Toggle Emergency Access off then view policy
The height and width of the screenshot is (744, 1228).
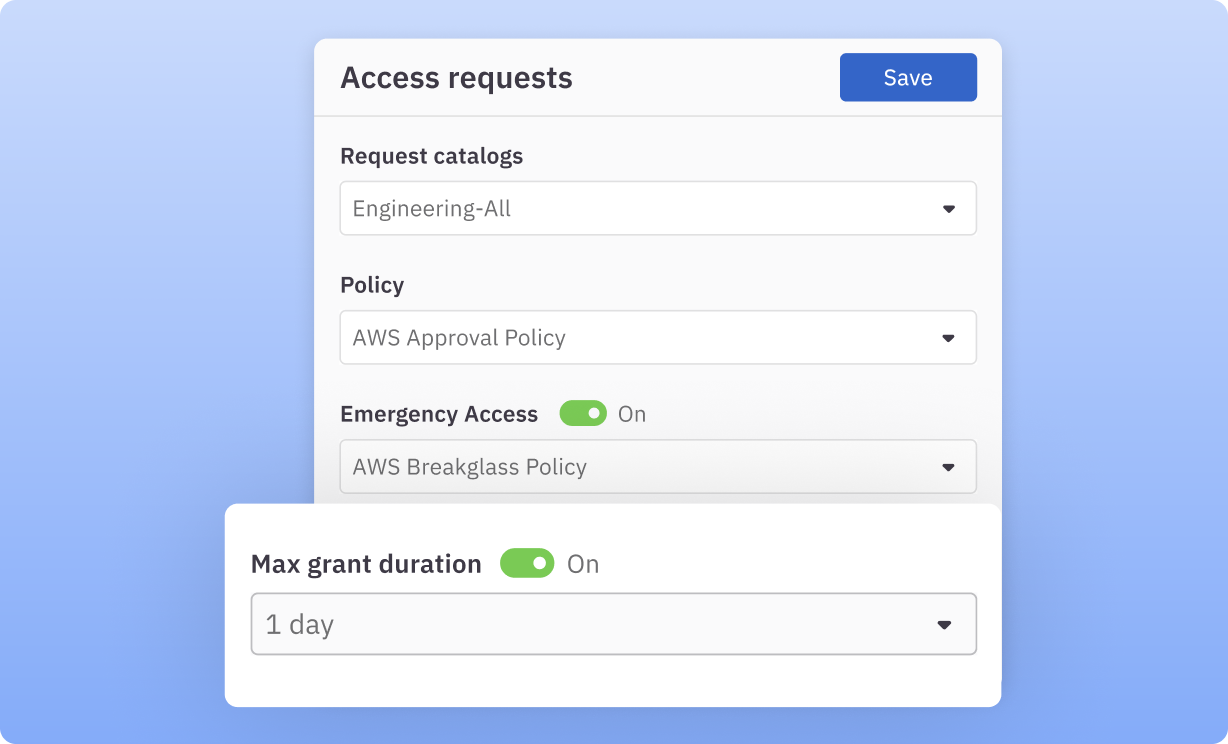coord(582,413)
